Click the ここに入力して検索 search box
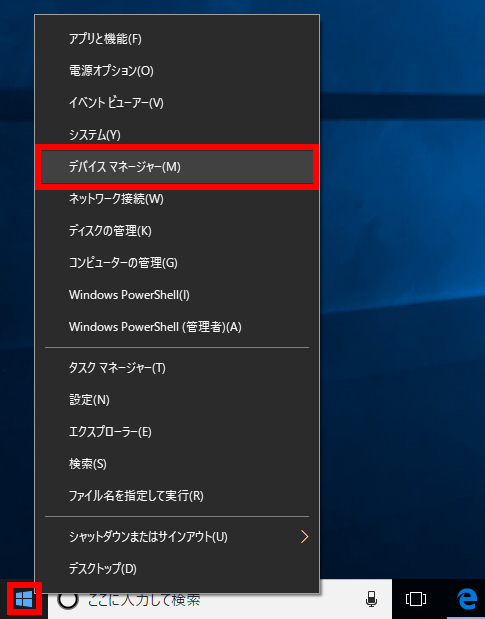The width and height of the screenshot is (485, 619). click(x=219, y=600)
